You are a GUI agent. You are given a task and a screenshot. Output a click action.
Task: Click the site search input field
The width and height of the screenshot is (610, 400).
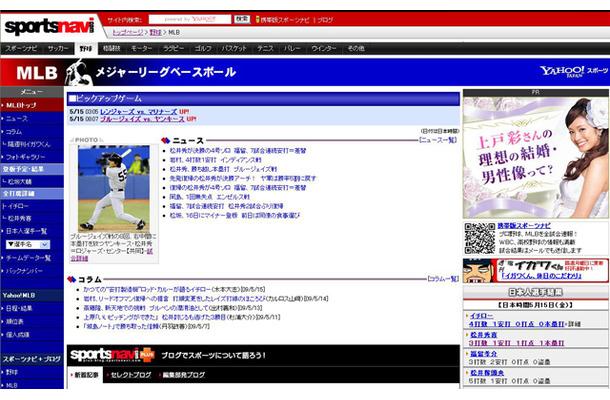[189, 19]
